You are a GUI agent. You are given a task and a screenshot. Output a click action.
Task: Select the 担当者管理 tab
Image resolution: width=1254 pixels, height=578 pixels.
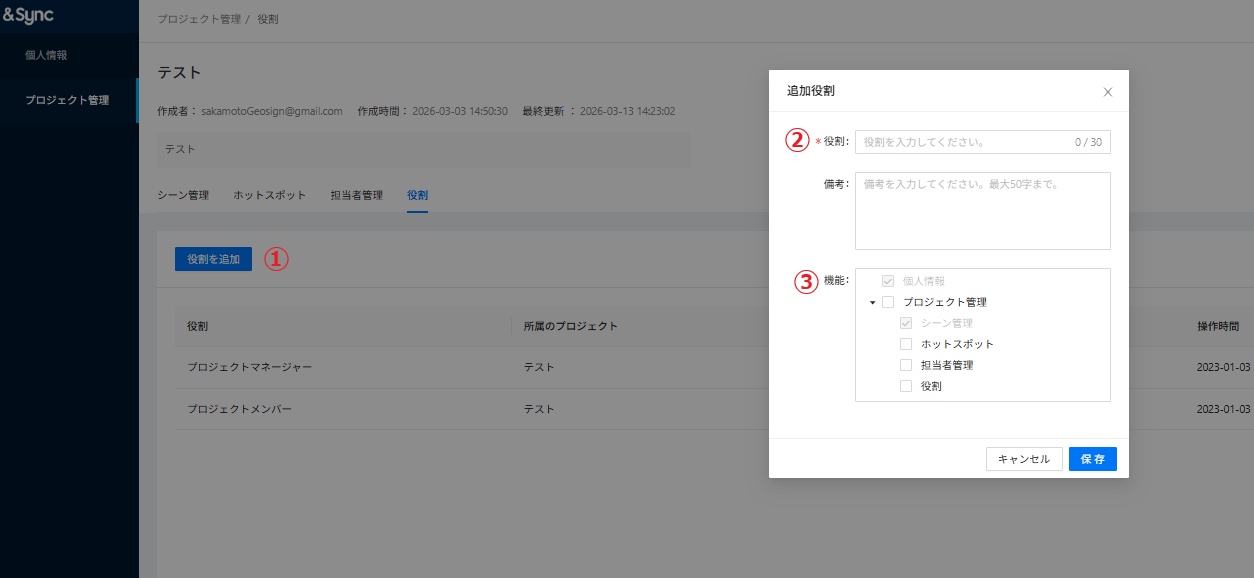(x=356, y=195)
